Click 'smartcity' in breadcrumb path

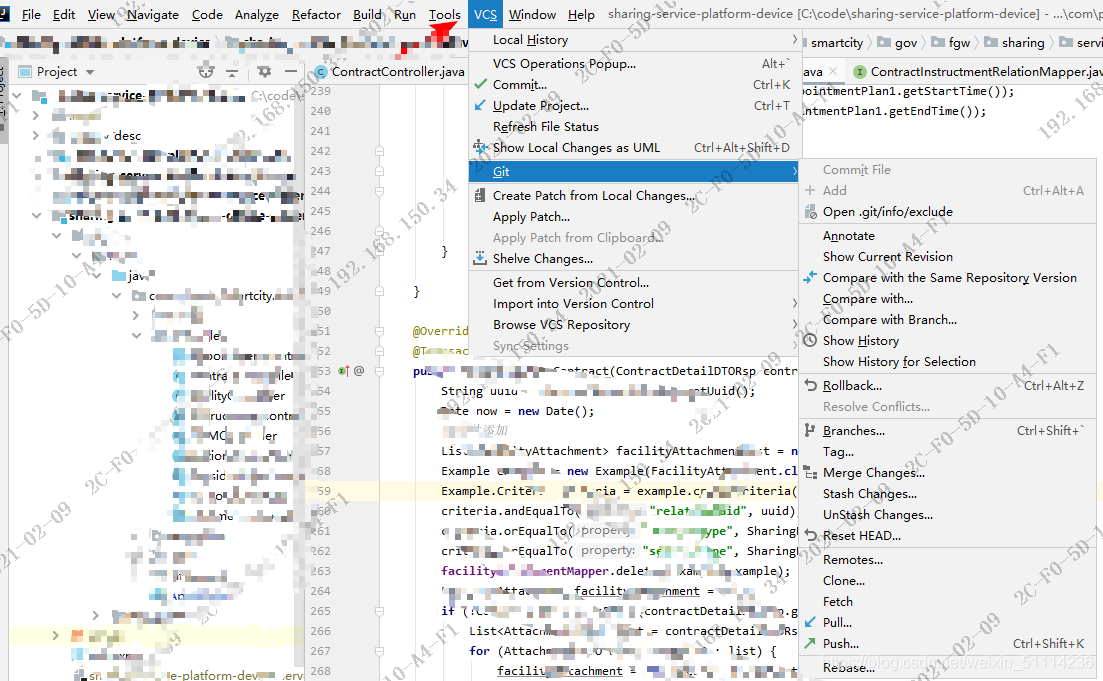pyautogui.click(x=836, y=43)
